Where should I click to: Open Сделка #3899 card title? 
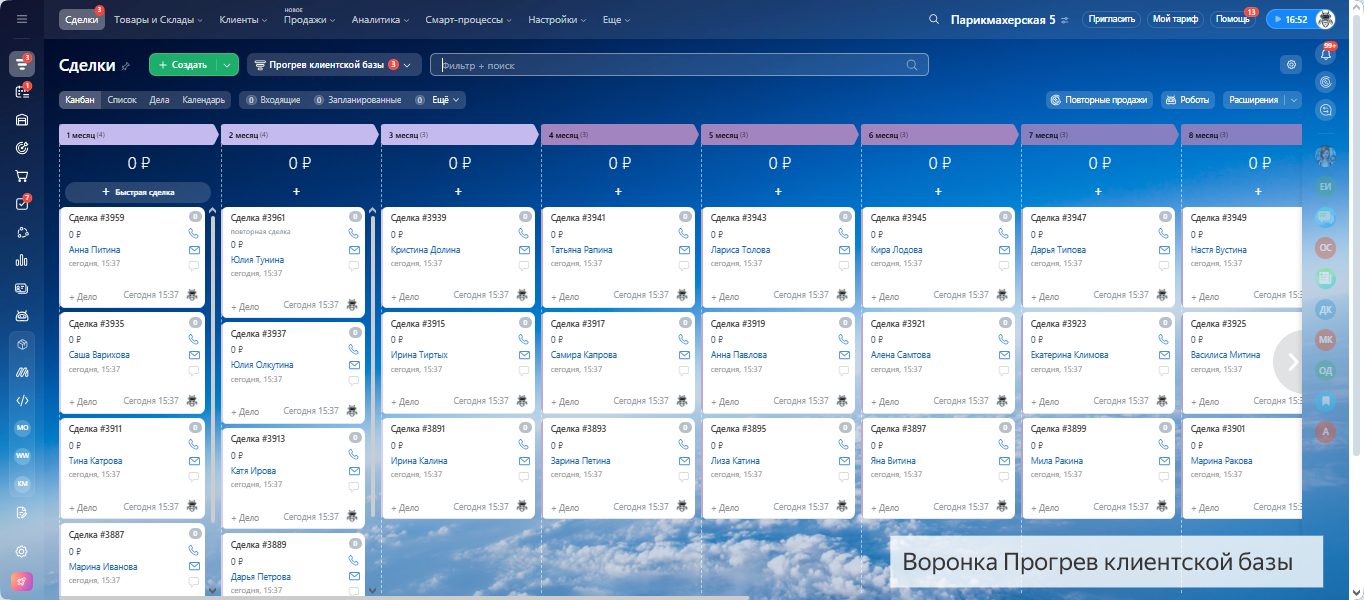click(x=1058, y=429)
